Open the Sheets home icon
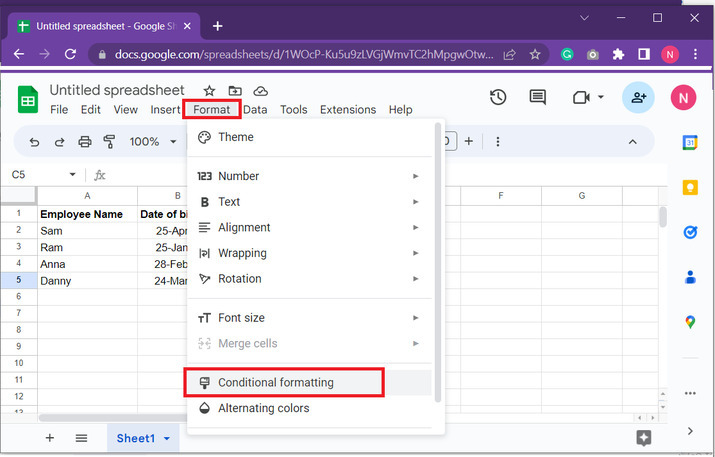 click(28, 99)
